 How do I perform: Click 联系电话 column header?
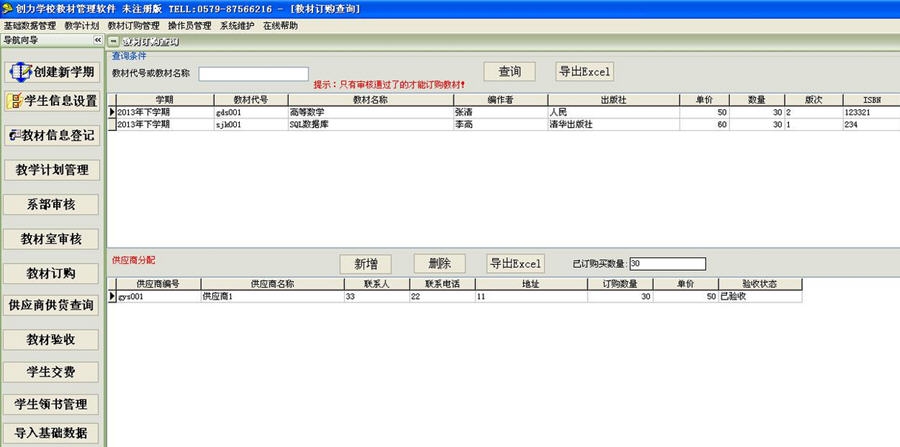(x=443, y=284)
